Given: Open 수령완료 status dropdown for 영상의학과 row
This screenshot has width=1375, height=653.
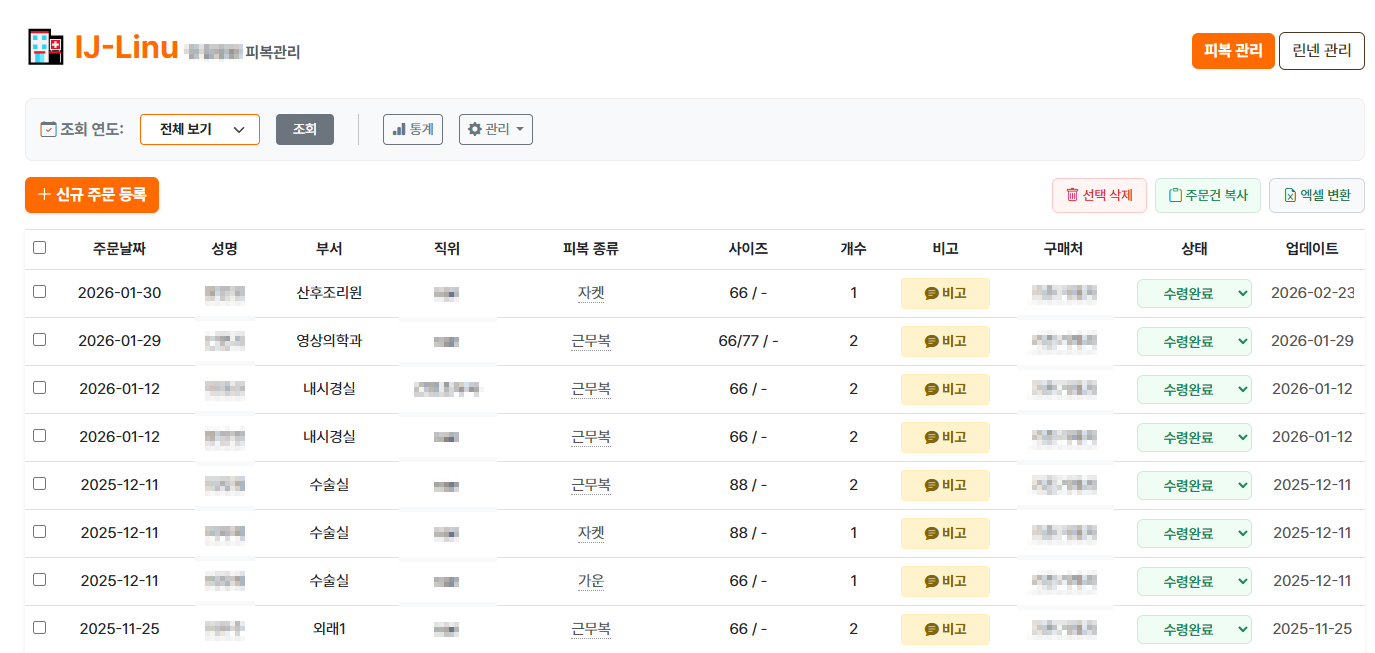Looking at the screenshot, I should (x=1194, y=341).
